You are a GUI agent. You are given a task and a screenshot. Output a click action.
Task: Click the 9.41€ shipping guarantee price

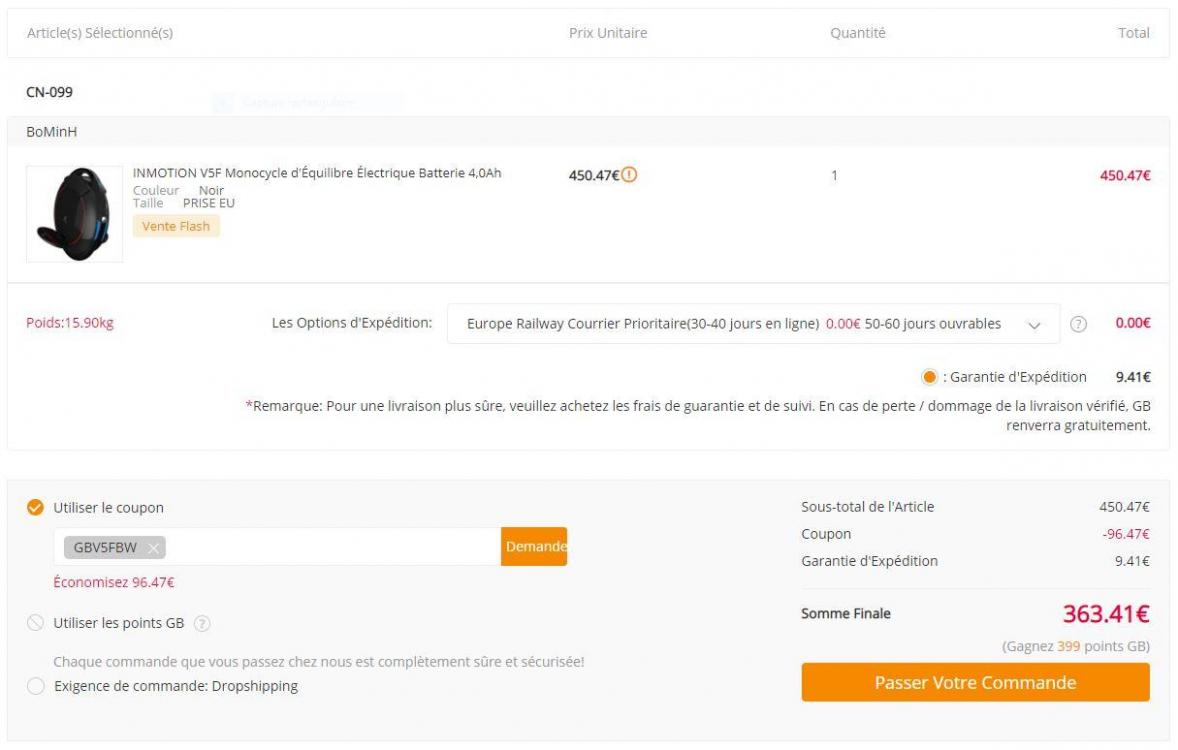click(1133, 377)
